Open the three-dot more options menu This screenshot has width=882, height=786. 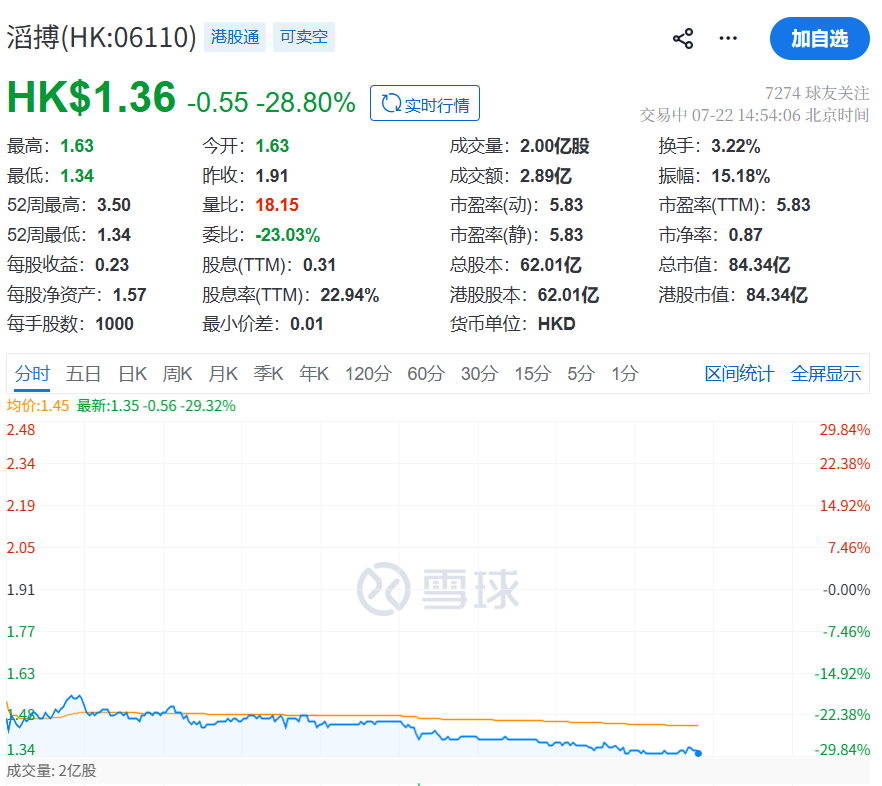[x=728, y=38]
